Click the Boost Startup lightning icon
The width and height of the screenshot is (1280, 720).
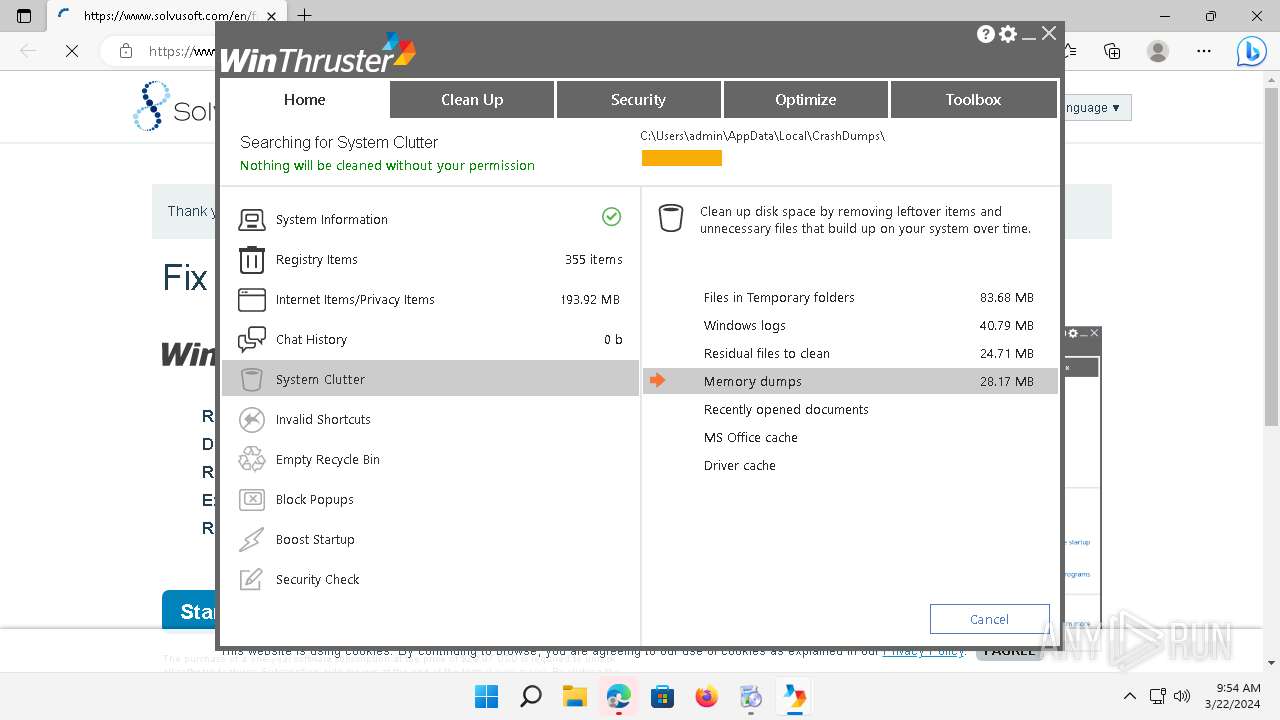click(x=252, y=540)
